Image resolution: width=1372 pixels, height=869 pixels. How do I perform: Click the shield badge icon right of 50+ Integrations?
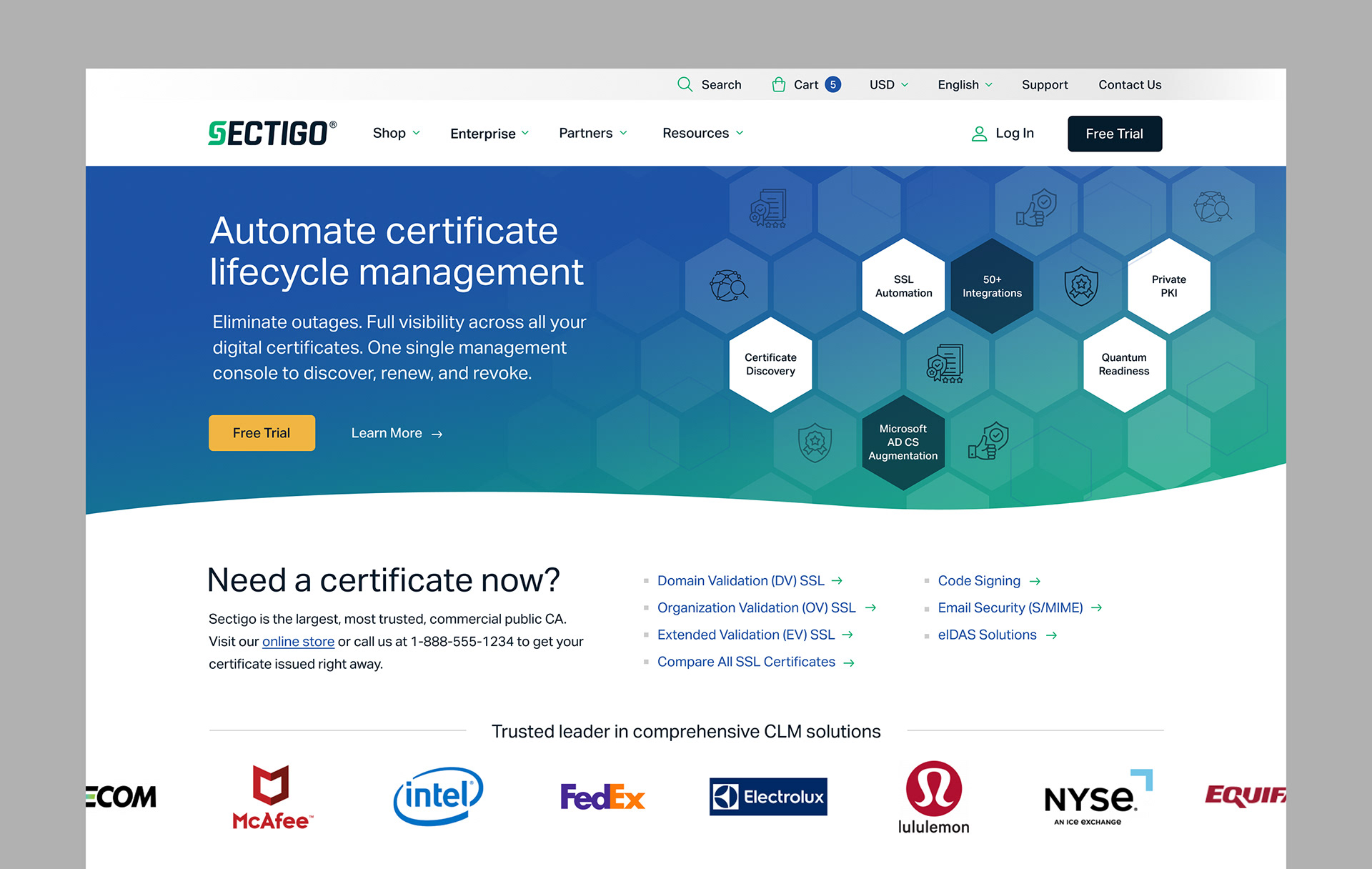1081,286
